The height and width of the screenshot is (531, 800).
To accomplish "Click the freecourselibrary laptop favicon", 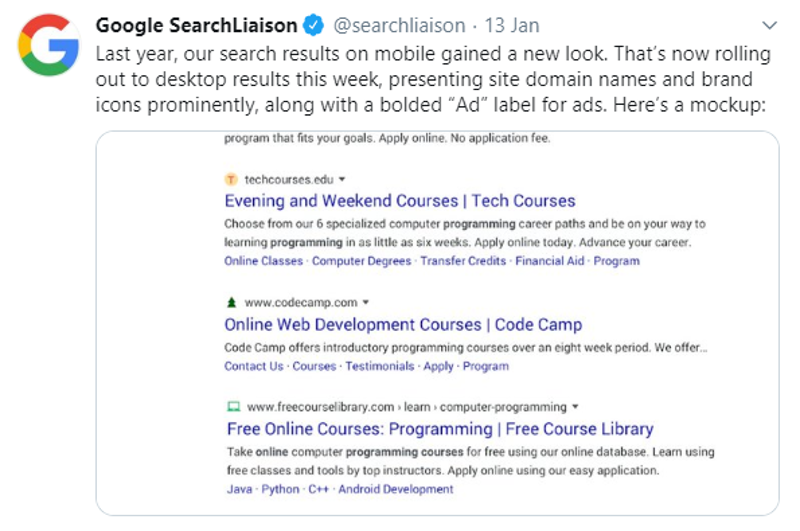I will tap(234, 407).
